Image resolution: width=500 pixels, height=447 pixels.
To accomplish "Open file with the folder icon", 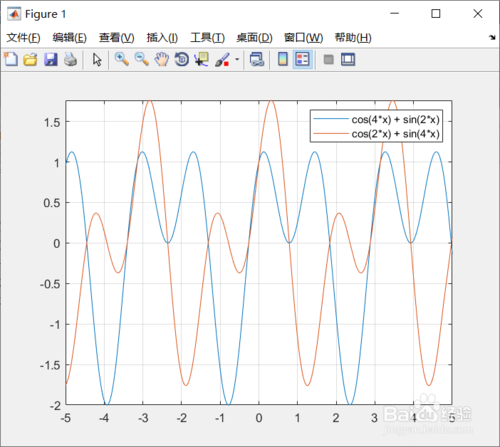I will pyautogui.click(x=30, y=60).
